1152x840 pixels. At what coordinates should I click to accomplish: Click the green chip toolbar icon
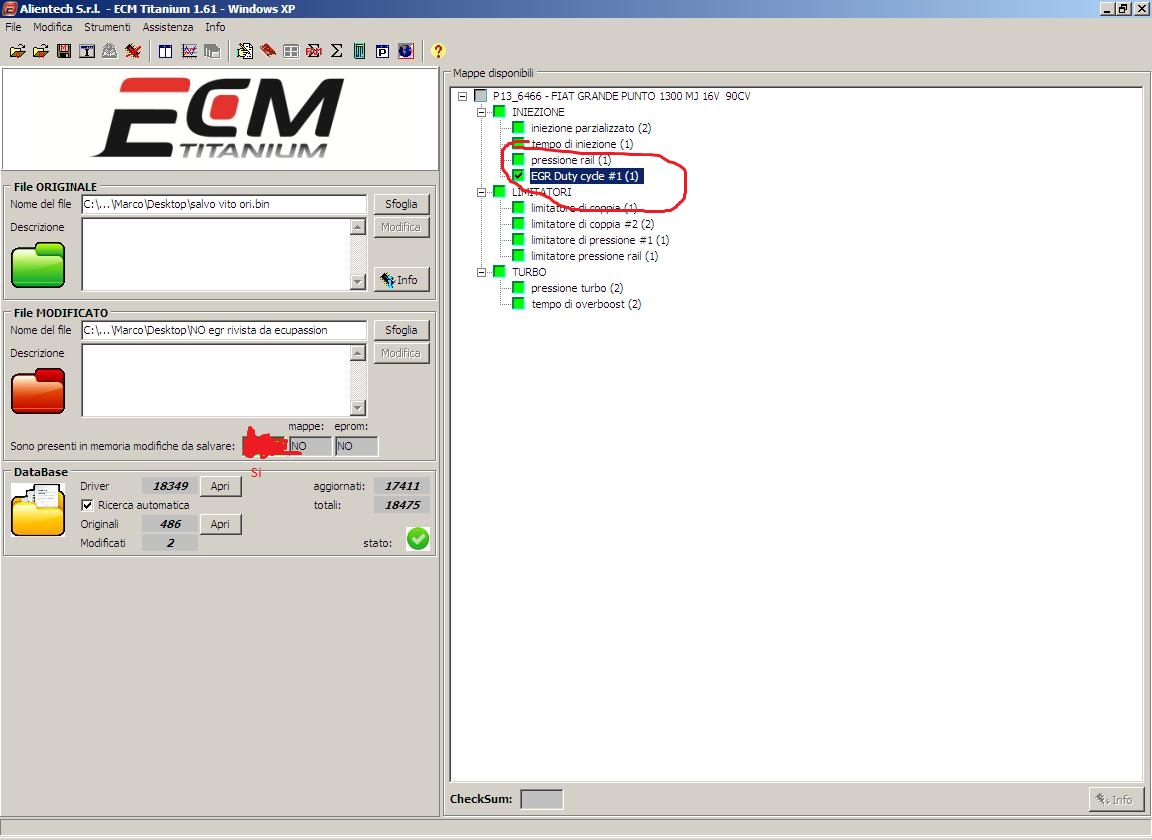click(x=359, y=51)
